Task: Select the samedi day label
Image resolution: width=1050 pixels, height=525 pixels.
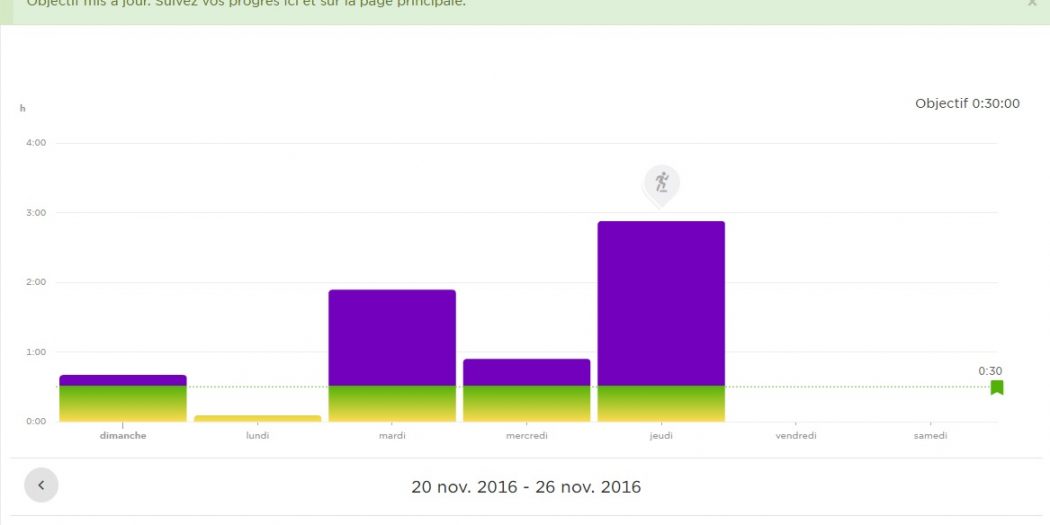Action: [930, 435]
